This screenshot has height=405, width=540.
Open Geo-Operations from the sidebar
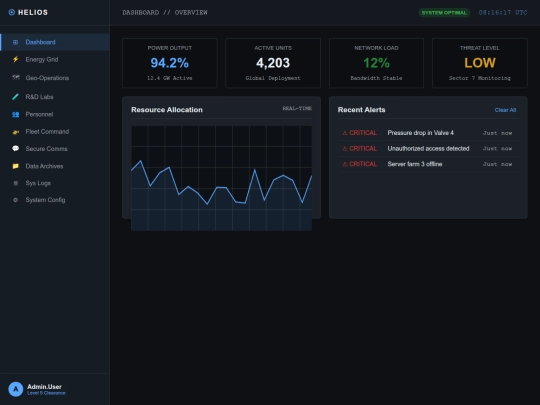[55, 78]
